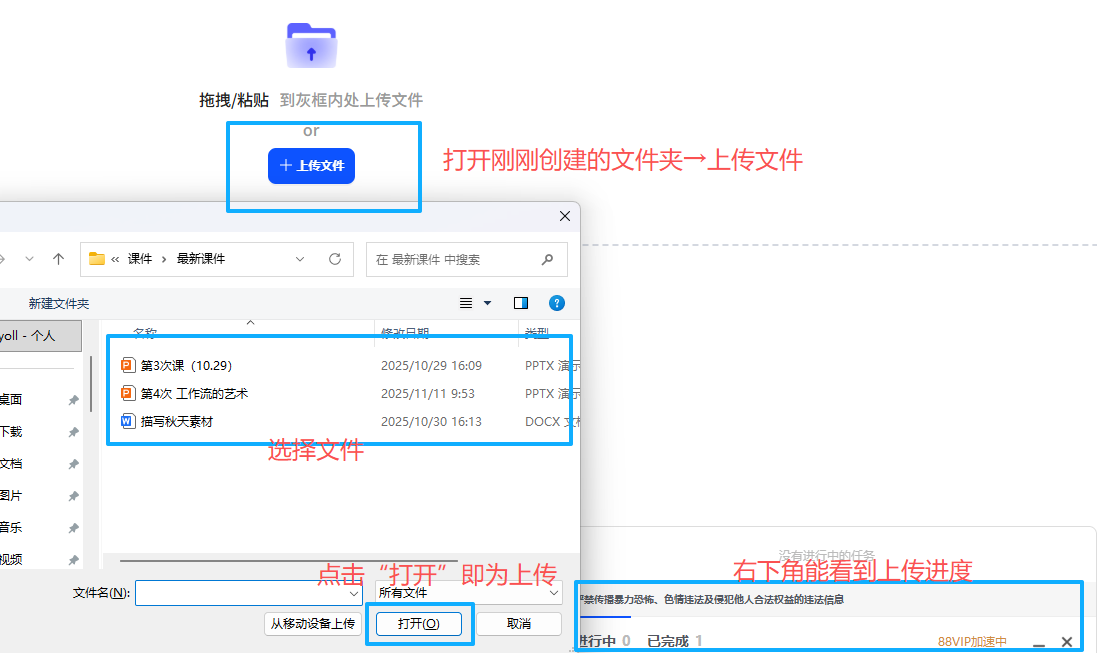Toggle the preview pane icon
1097x653 pixels.
click(521, 303)
